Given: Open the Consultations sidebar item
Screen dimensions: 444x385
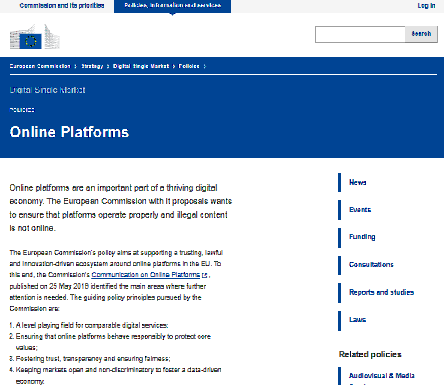Looking at the screenshot, I should (371, 265).
